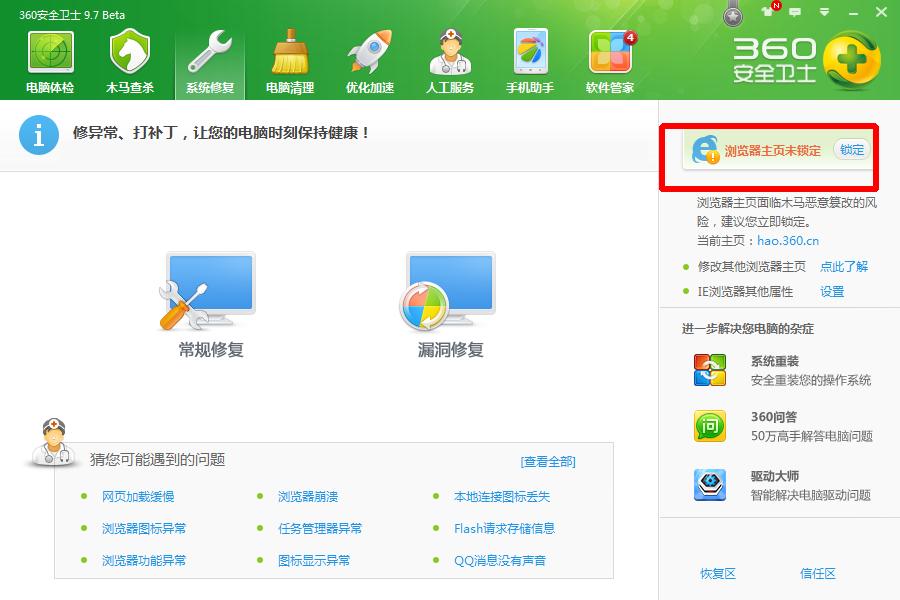Open 浏览器功能异常 problem link
900x600 pixels.
(143, 560)
